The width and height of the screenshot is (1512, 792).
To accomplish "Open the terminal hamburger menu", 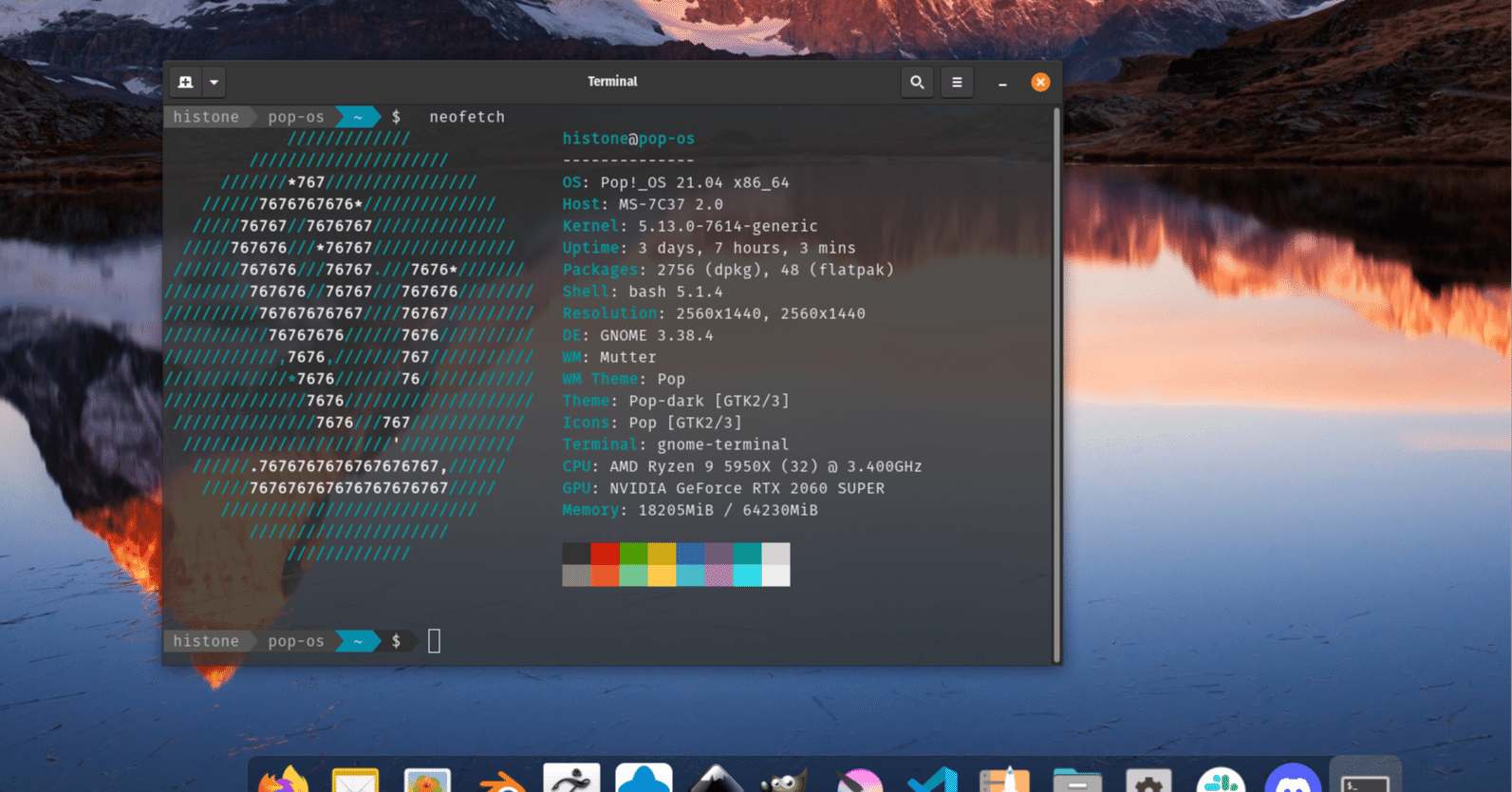I will coord(957,83).
